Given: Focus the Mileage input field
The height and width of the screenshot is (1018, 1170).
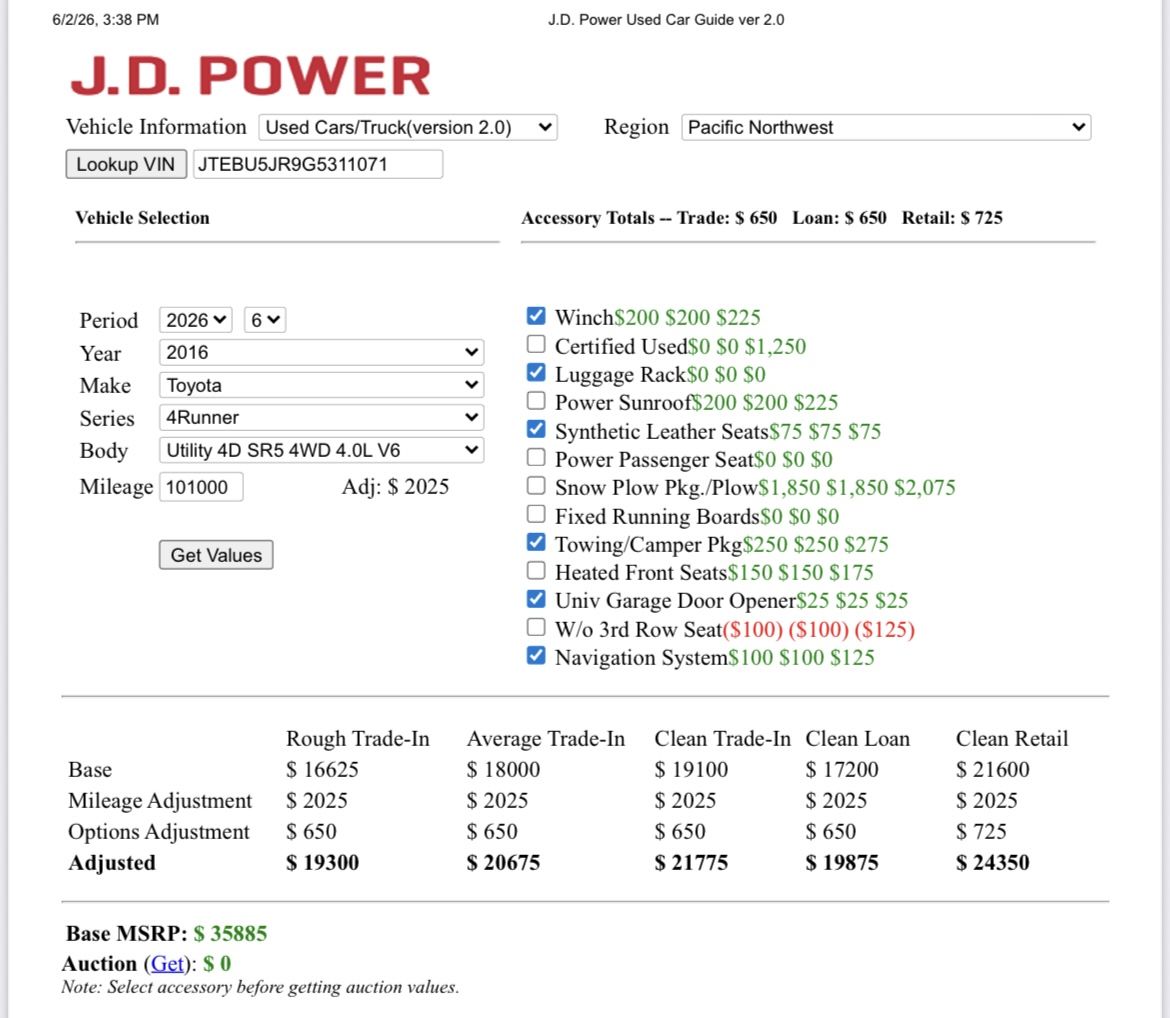Looking at the screenshot, I should [201, 487].
